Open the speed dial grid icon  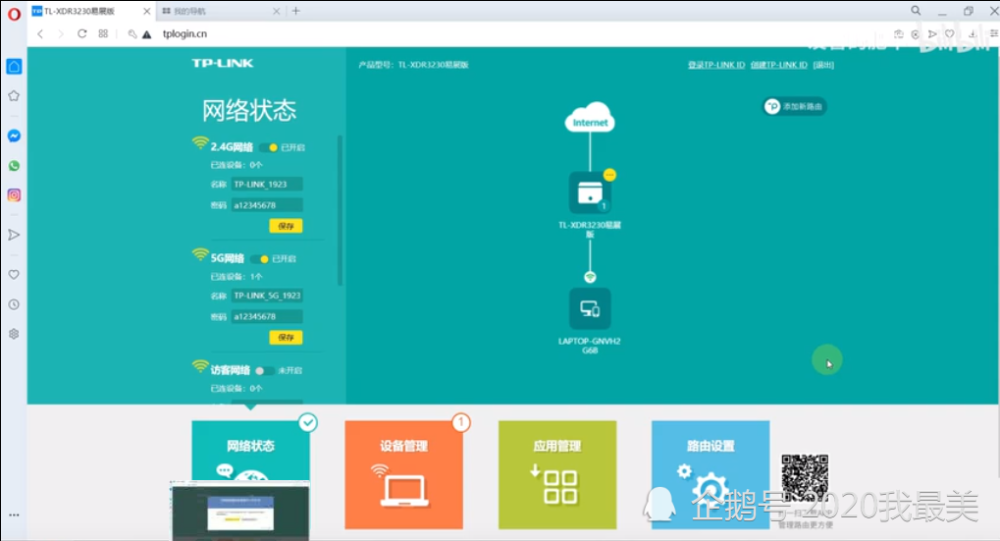coord(103,34)
